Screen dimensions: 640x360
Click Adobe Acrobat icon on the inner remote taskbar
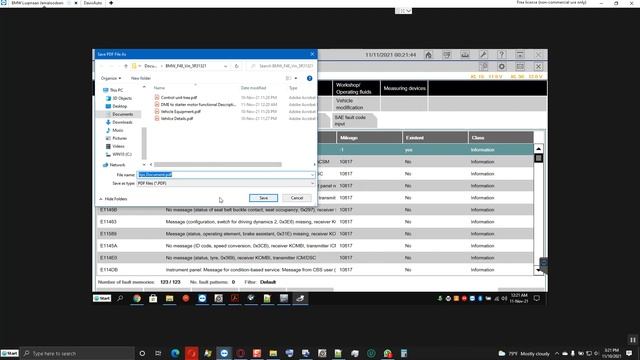[x=235, y=299]
